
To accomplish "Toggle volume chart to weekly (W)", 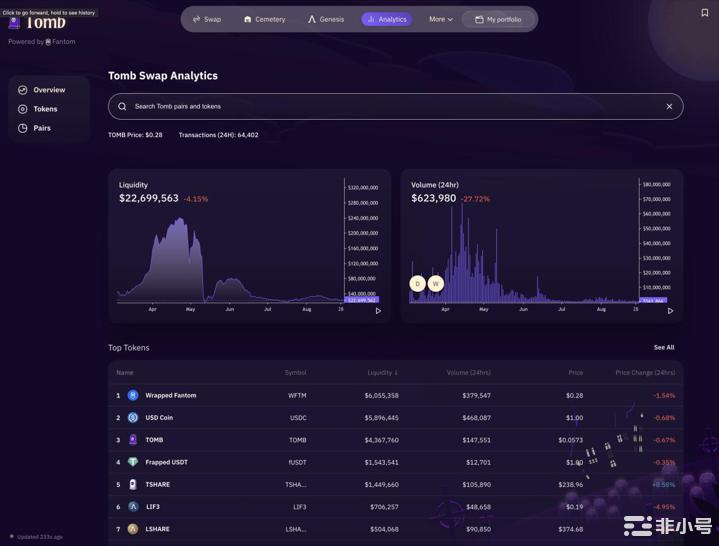I will (435, 284).
